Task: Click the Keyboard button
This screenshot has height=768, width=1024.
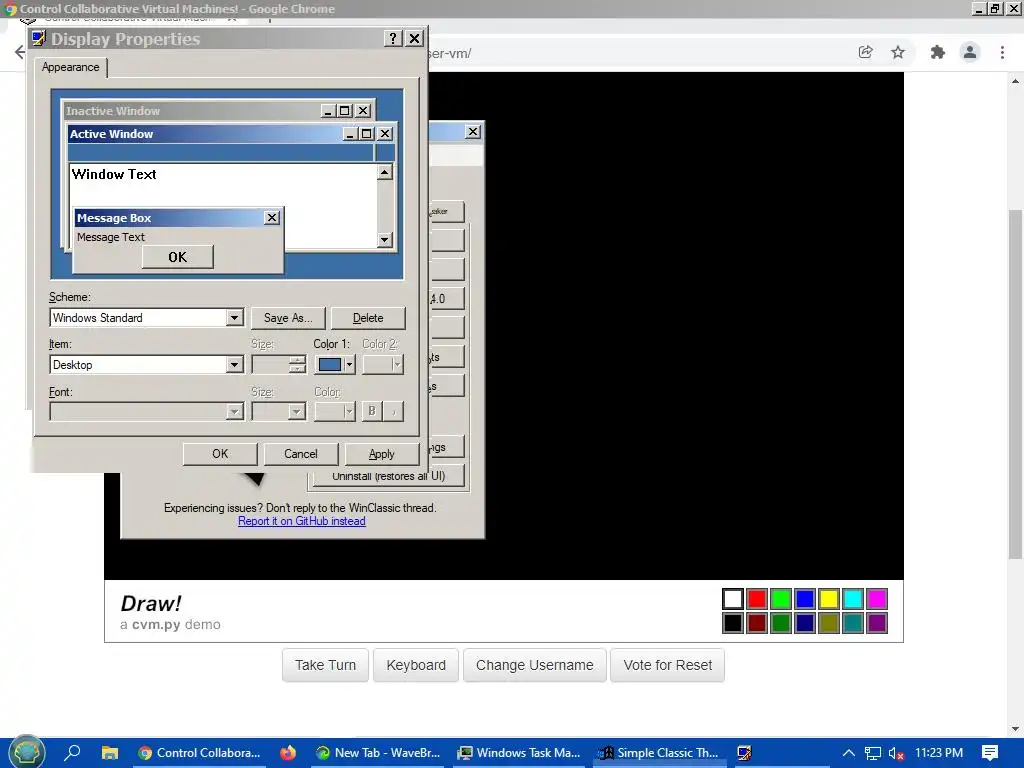Action: (416, 665)
